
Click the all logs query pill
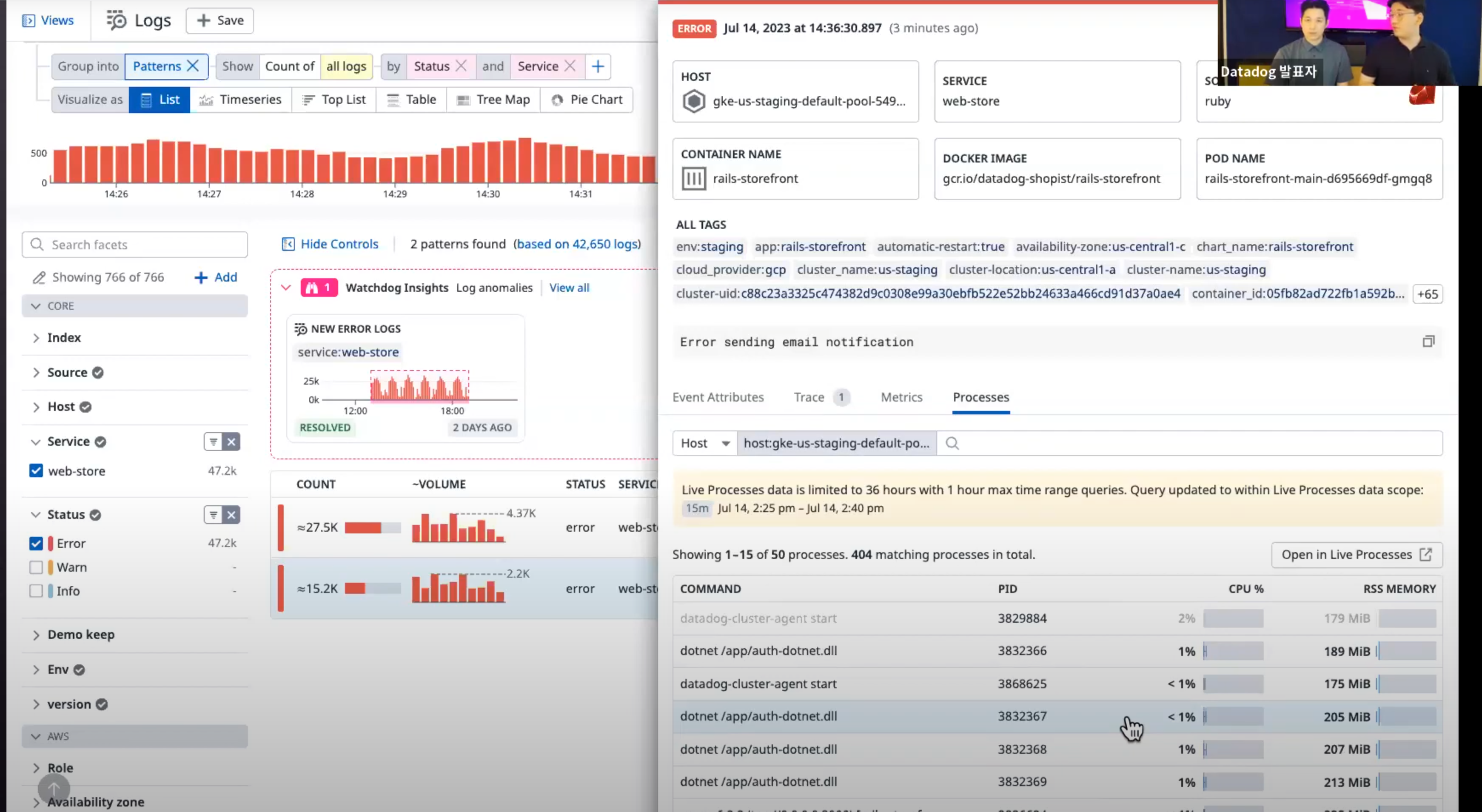pyautogui.click(x=346, y=66)
